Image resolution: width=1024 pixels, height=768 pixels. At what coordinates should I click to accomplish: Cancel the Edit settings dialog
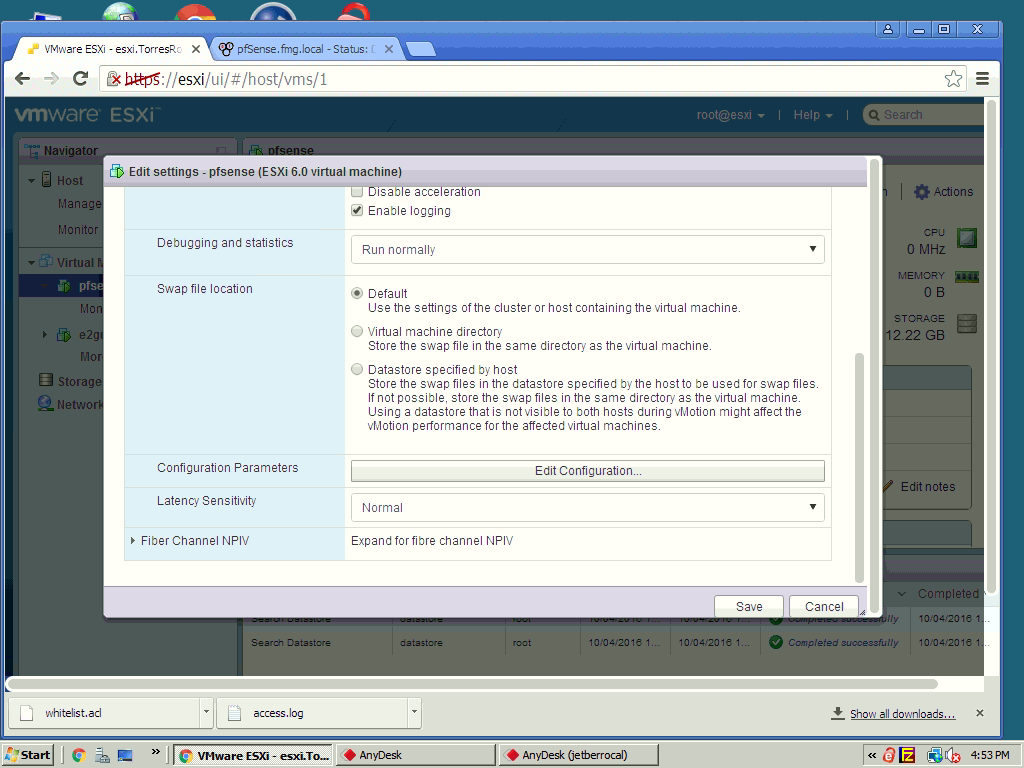(824, 606)
